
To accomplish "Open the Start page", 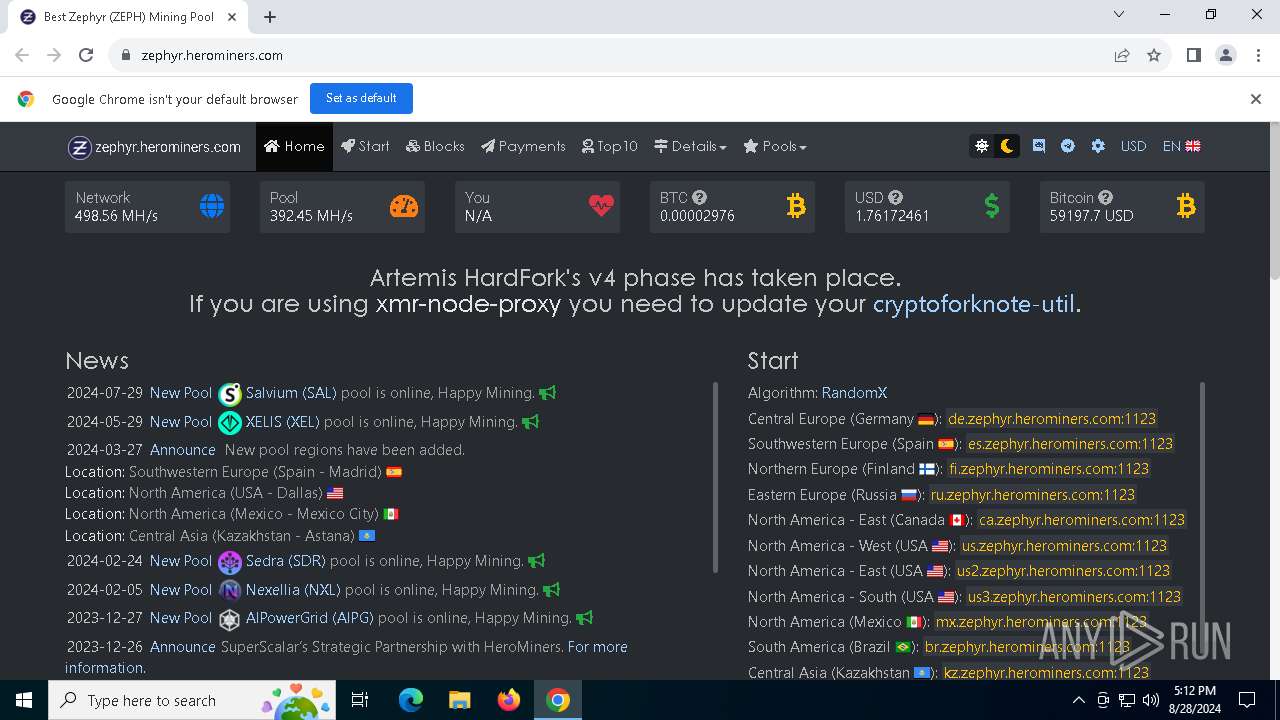I will tap(365, 146).
